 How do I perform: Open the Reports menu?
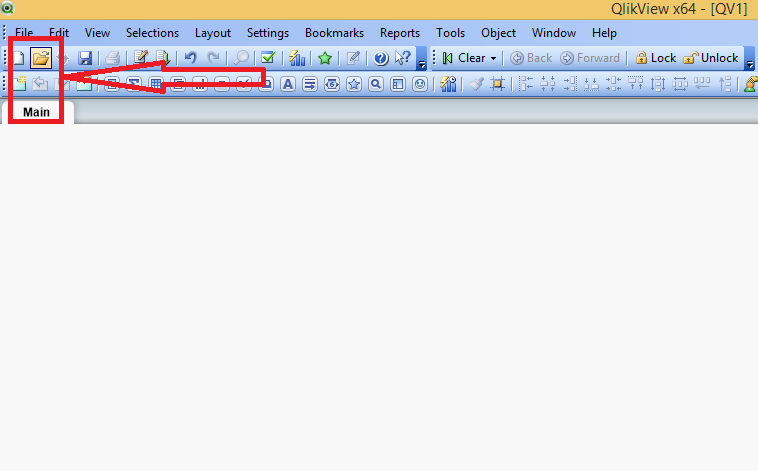pos(400,33)
